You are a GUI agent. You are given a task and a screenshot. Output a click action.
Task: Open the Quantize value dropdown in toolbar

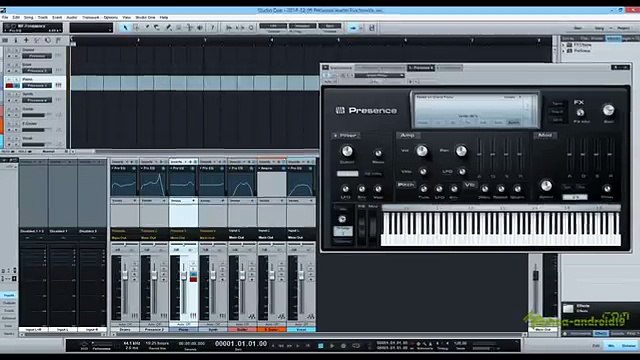point(273,26)
